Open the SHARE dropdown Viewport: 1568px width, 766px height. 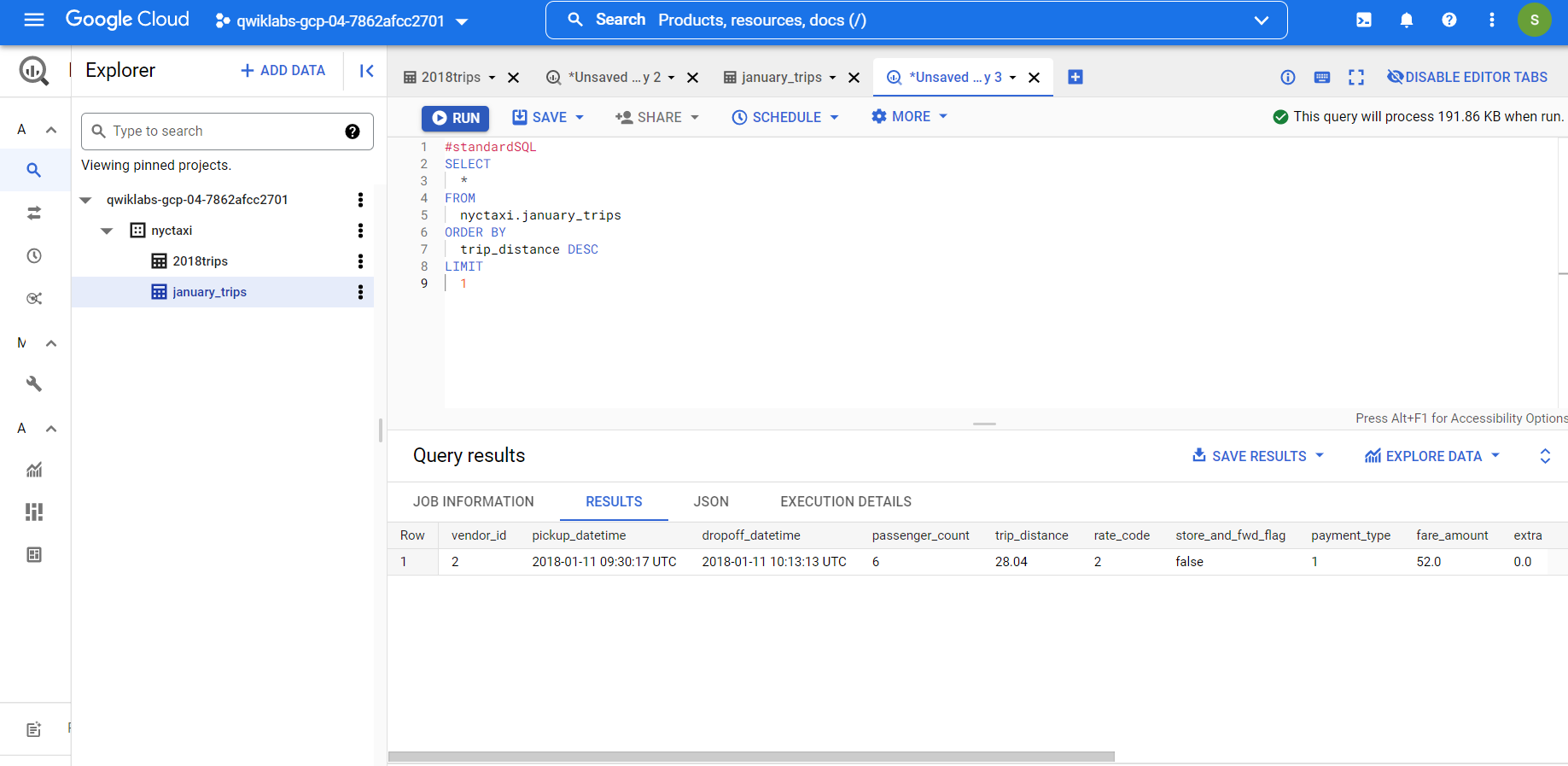click(657, 117)
